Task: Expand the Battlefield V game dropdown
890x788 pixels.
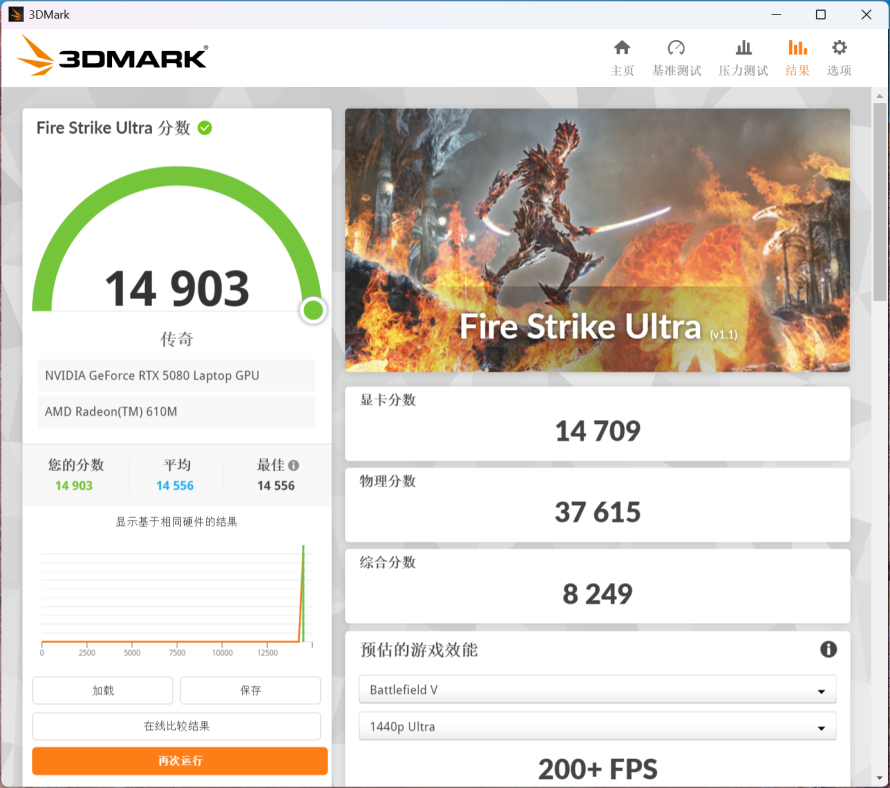Action: pyautogui.click(x=597, y=690)
